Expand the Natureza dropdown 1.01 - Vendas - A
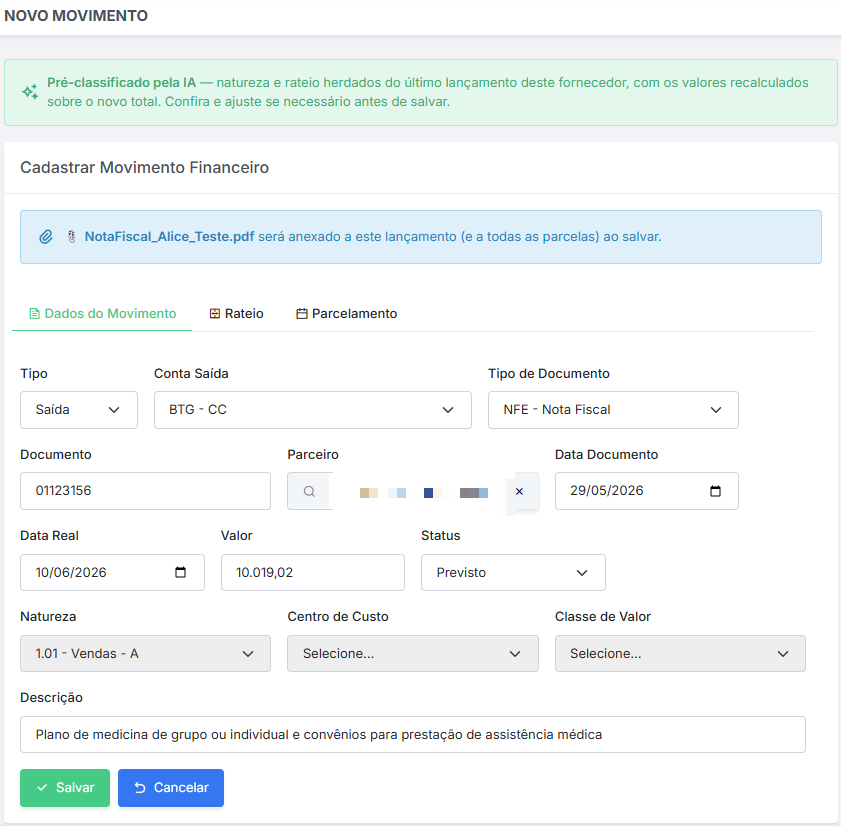Viewport: 841px width, 826px height. point(145,653)
